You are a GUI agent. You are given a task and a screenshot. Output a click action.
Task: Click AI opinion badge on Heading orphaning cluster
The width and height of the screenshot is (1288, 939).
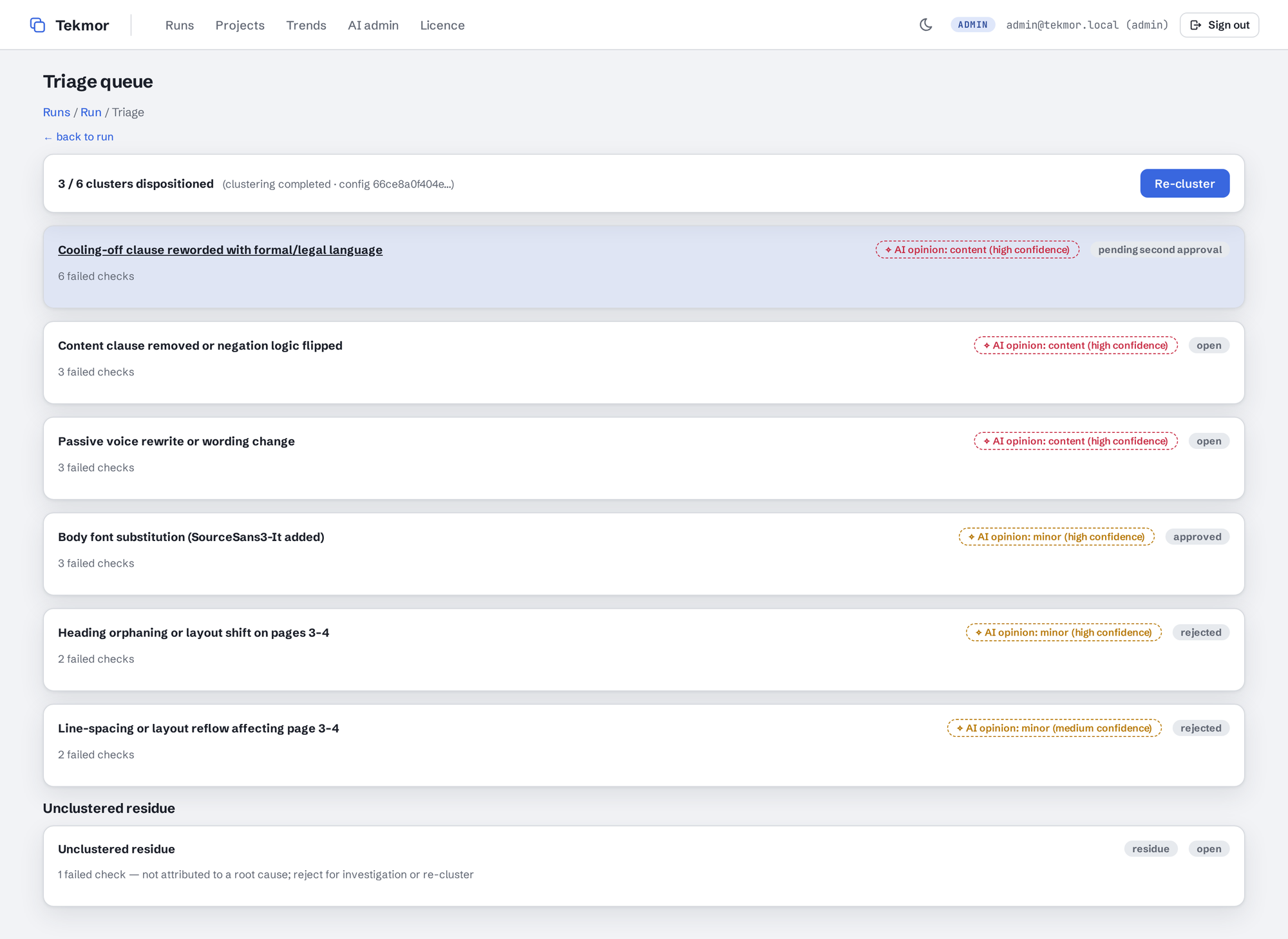click(1064, 632)
